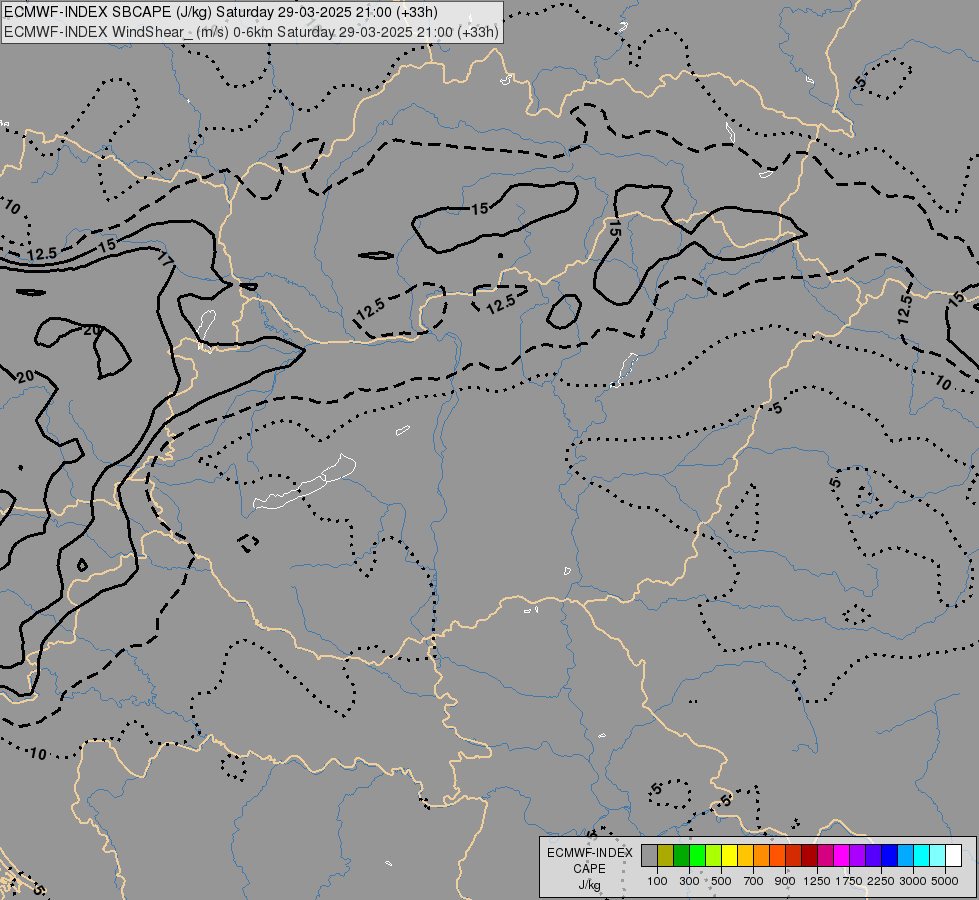Click the vertically rotated 12.5 contour label

tap(905, 309)
